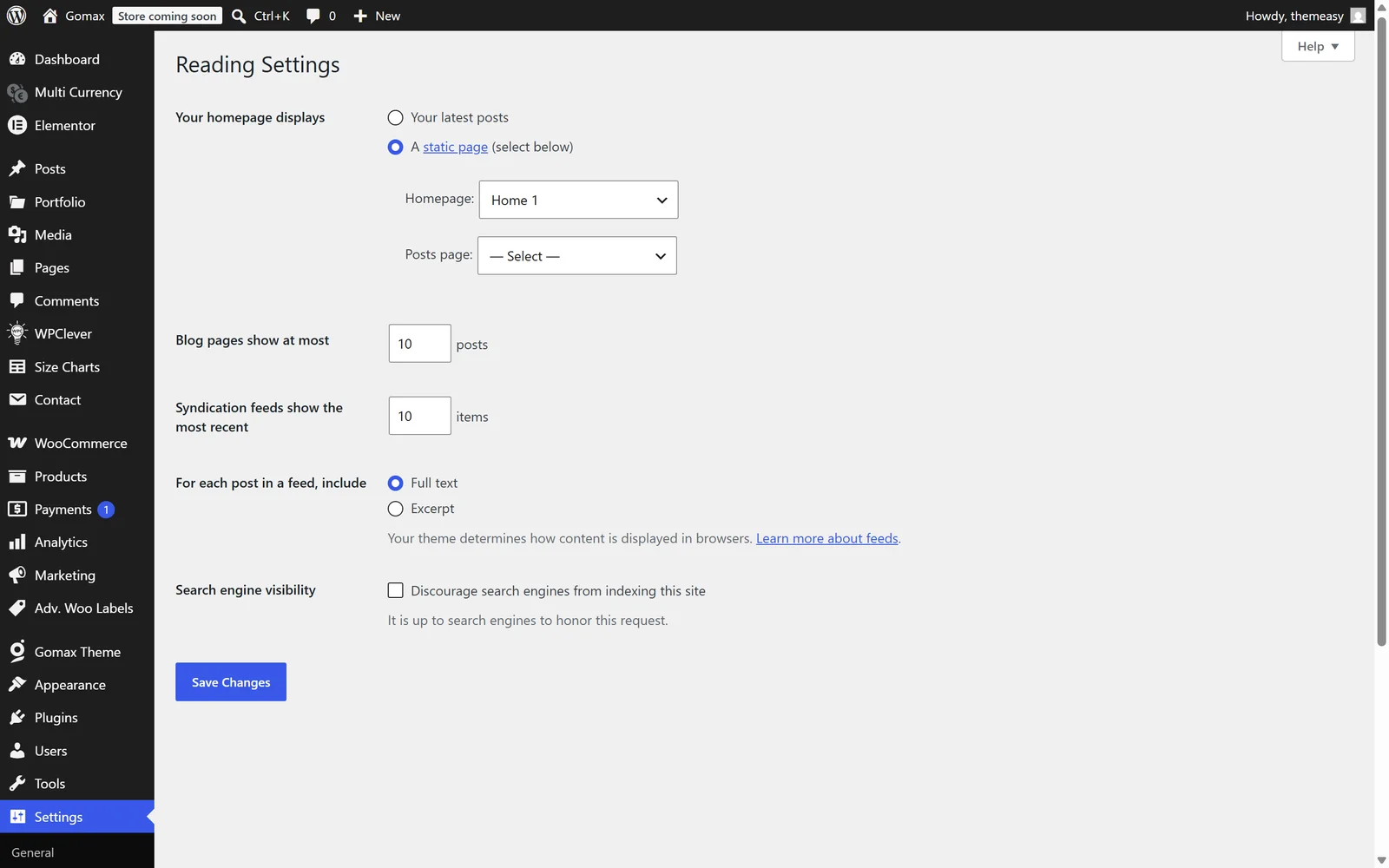Click the Contact envelope icon
1389x868 pixels.
click(x=17, y=399)
